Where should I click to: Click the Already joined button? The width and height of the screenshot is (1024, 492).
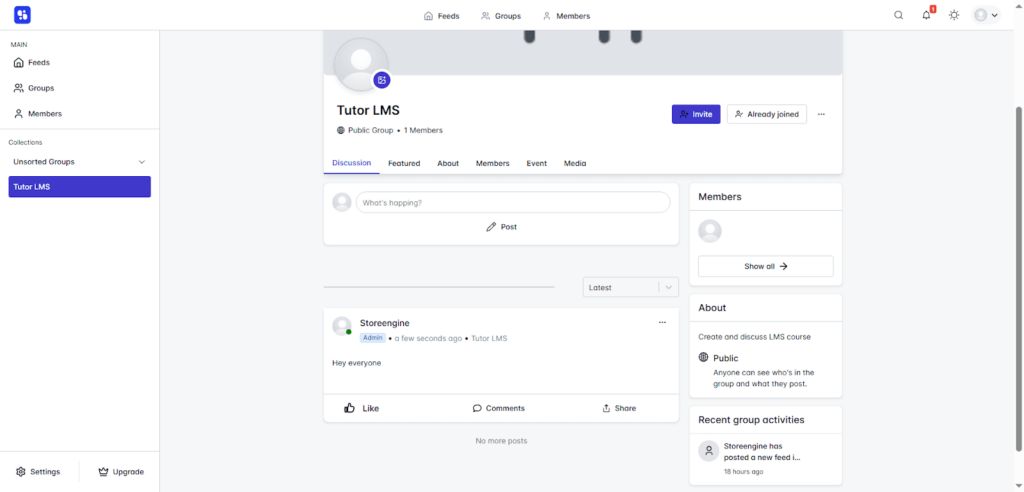coord(767,114)
